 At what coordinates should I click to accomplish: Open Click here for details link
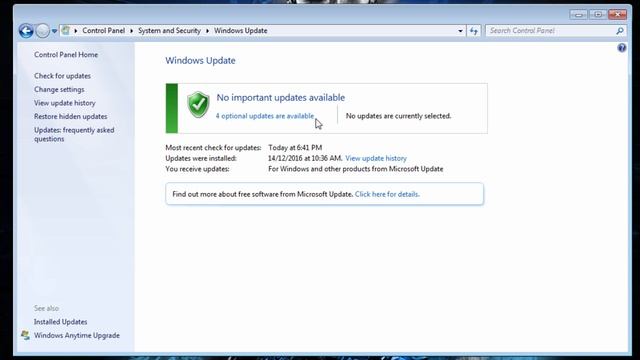tap(387, 194)
